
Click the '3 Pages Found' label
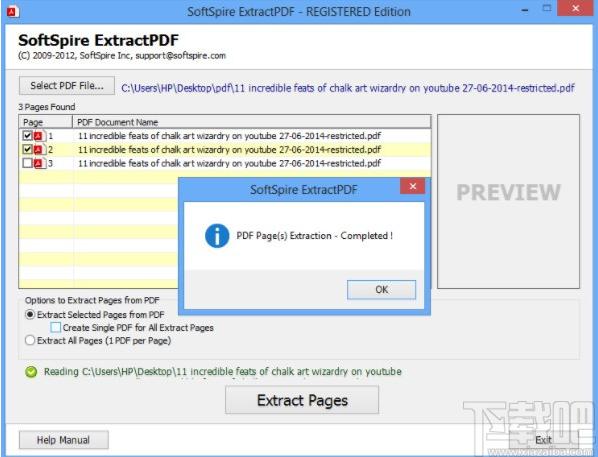47,107
